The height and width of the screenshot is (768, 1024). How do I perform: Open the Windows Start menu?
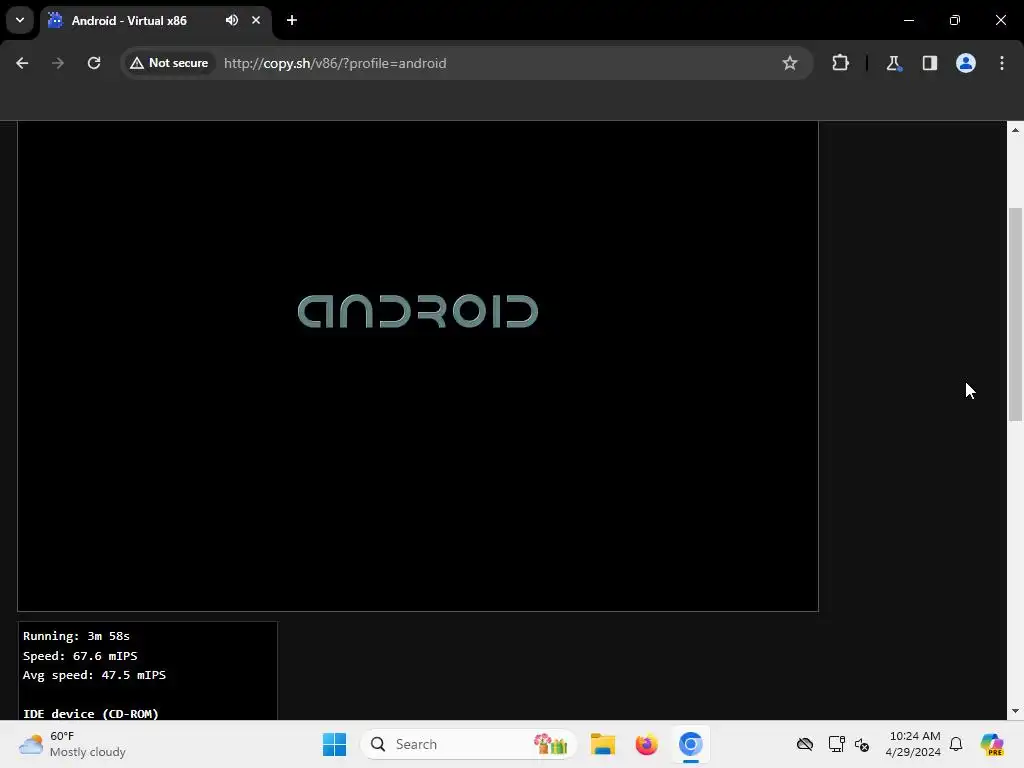click(334, 744)
